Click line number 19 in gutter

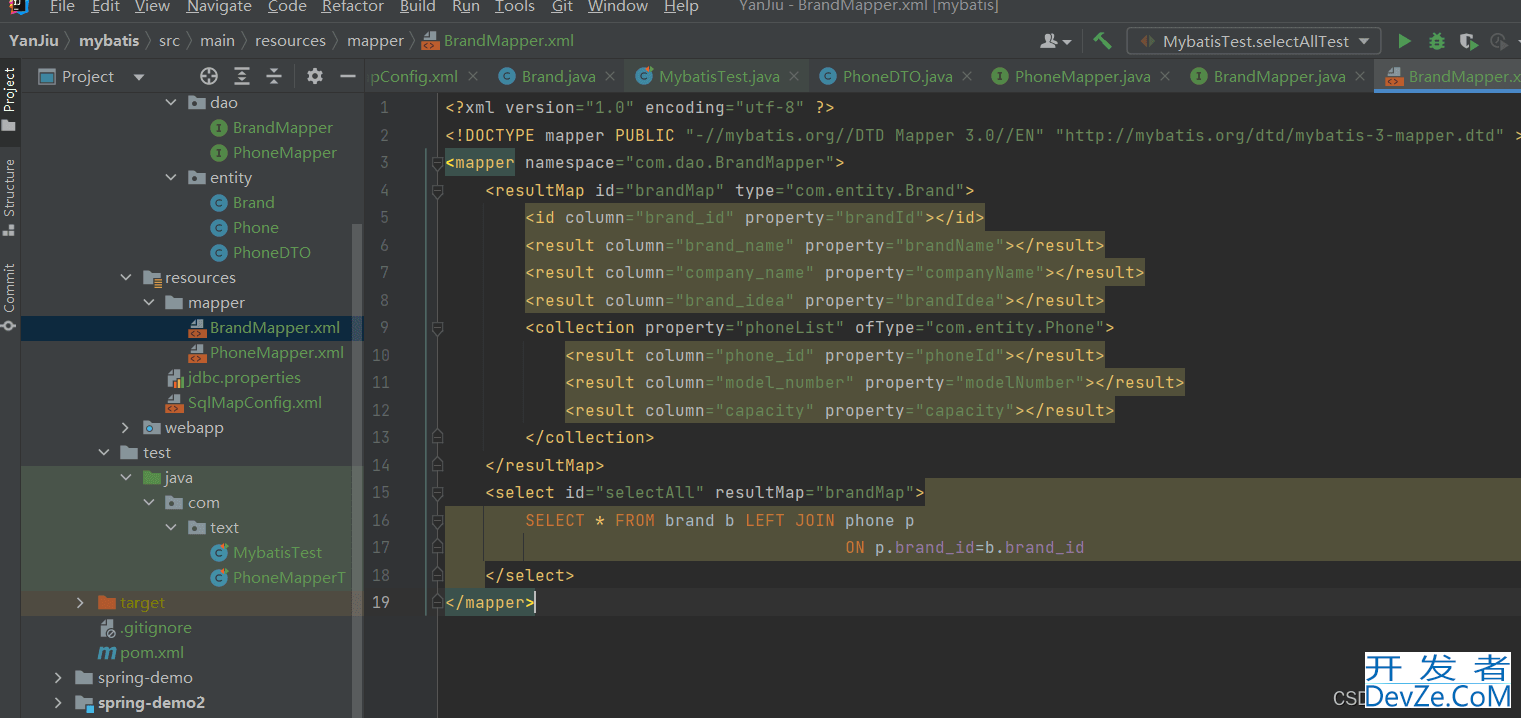pyautogui.click(x=380, y=602)
